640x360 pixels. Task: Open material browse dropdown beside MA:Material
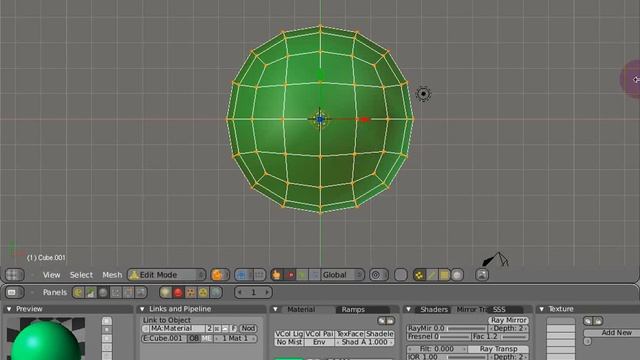(x=146, y=328)
